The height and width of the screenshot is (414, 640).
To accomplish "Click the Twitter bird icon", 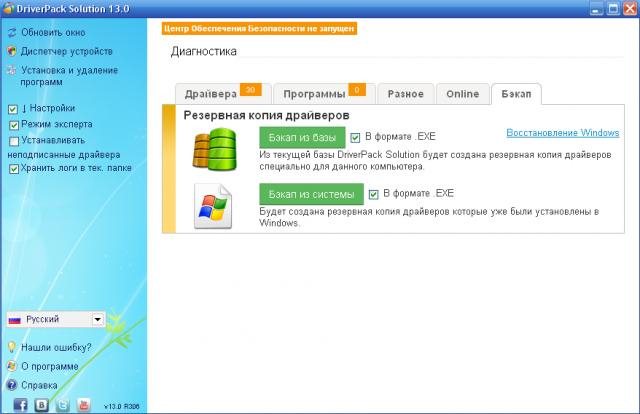I will click(62, 405).
